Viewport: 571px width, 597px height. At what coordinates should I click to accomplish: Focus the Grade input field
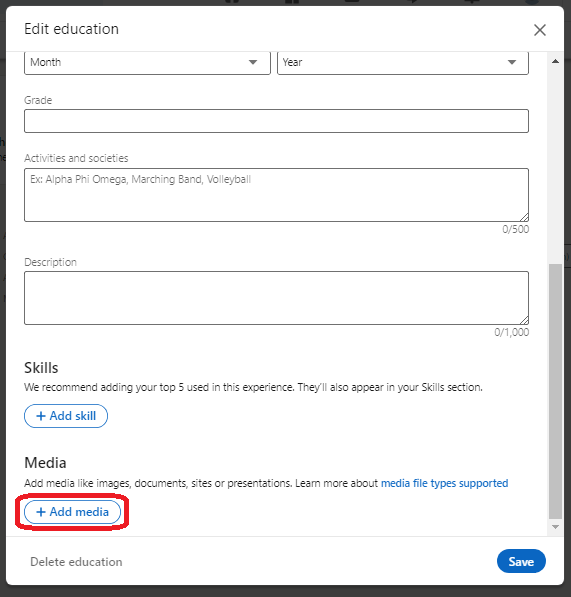[276, 121]
